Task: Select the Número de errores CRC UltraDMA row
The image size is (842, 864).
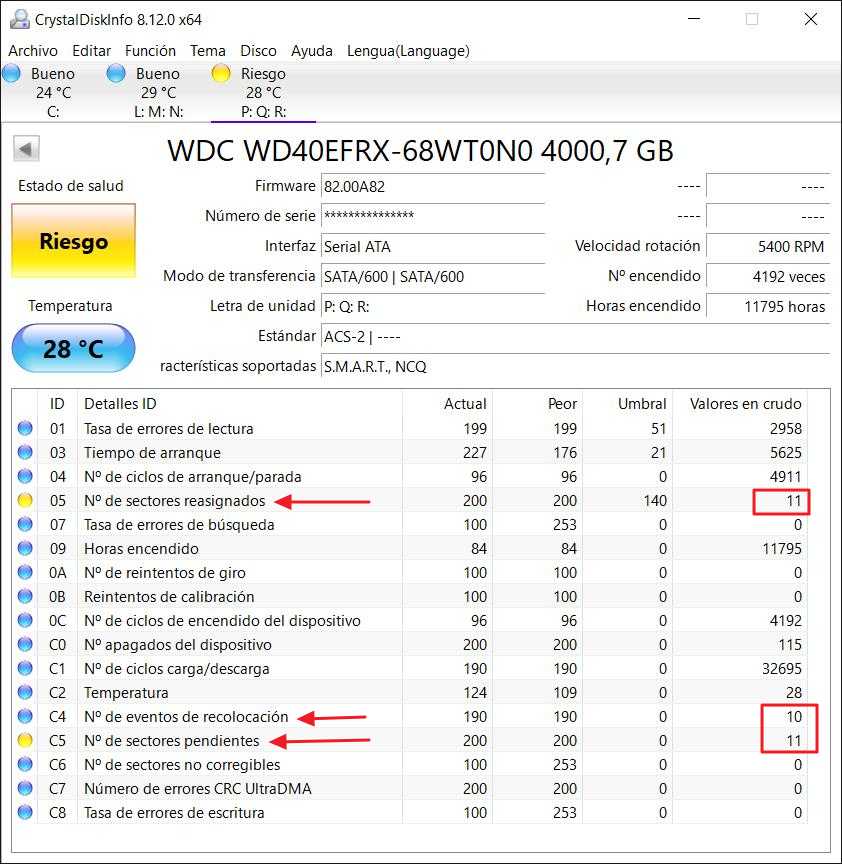Action: (410, 789)
